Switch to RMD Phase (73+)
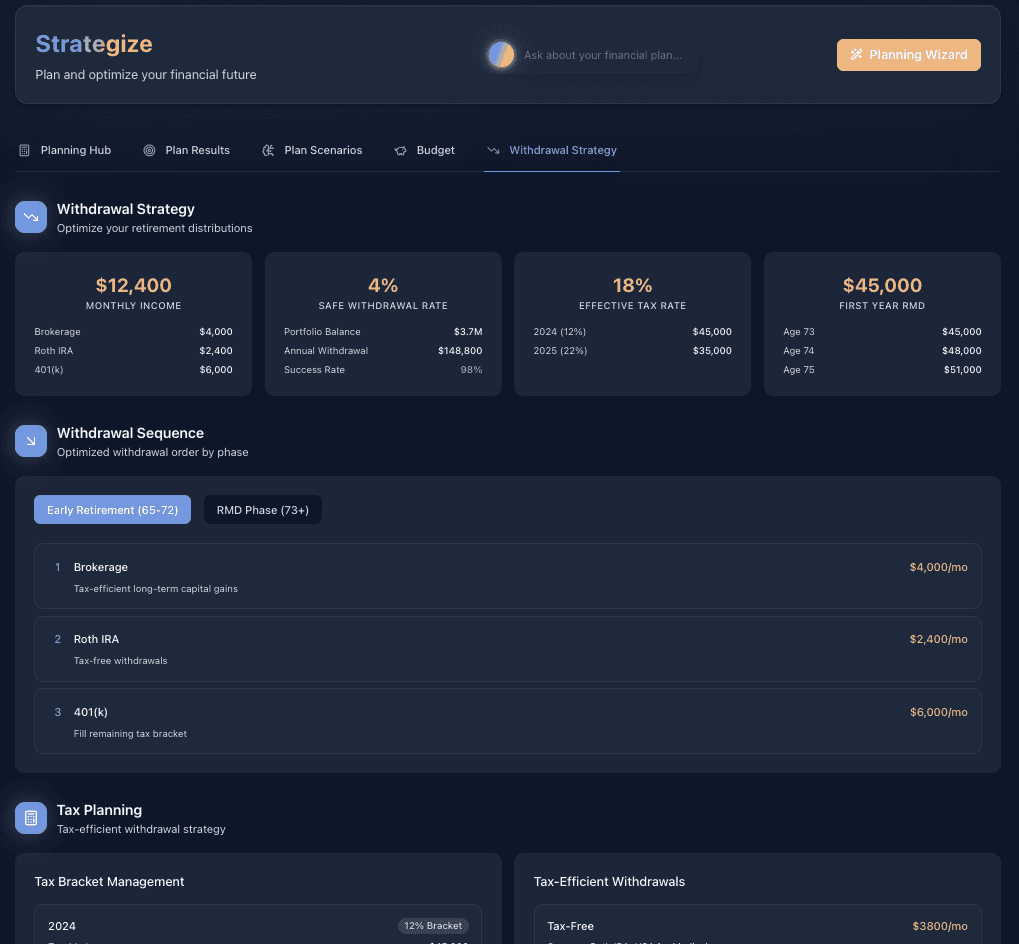The width and height of the screenshot is (1019, 944). pyautogui.click(x=262, y=510)
